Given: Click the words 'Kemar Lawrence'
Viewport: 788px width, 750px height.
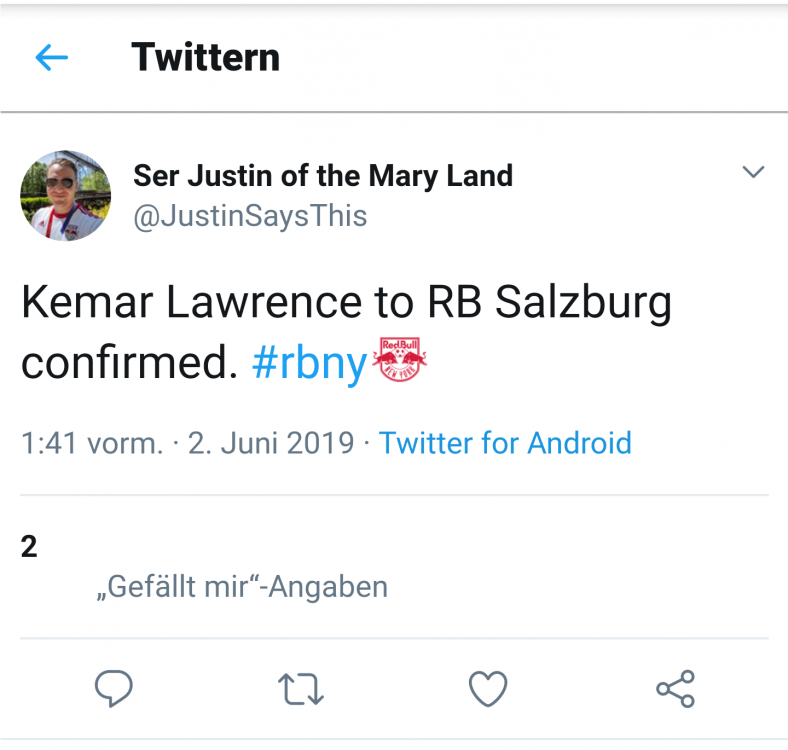Looking at the screenshot, I should [x=191, y=302].
